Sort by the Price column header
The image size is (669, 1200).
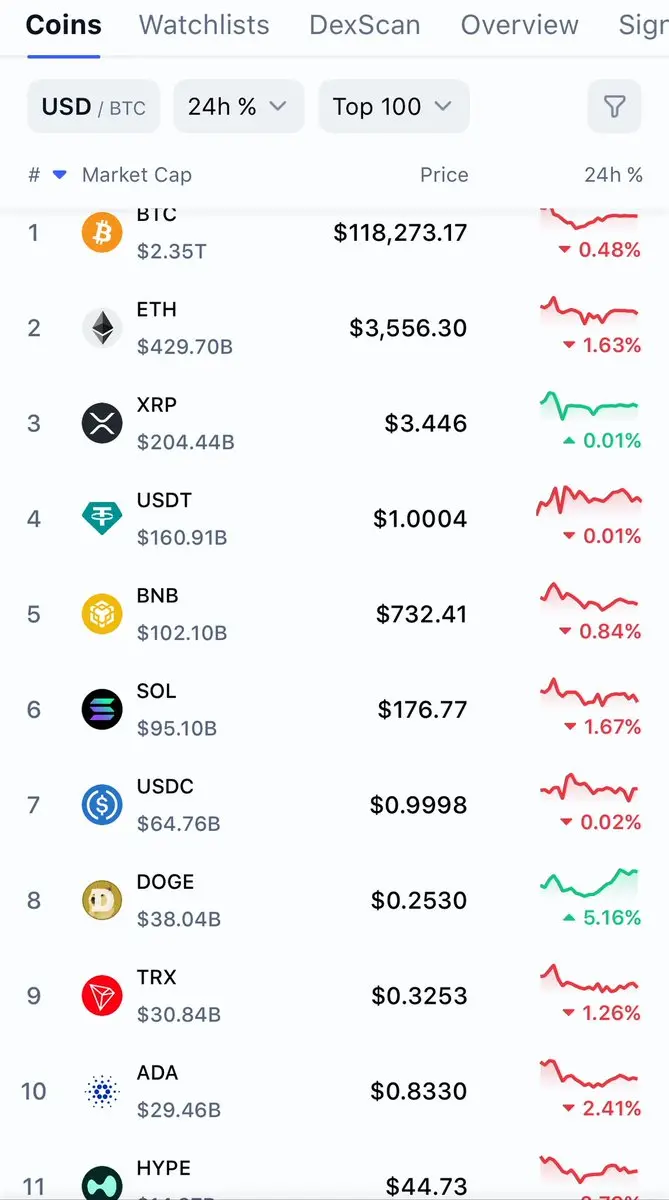[444, 175]
